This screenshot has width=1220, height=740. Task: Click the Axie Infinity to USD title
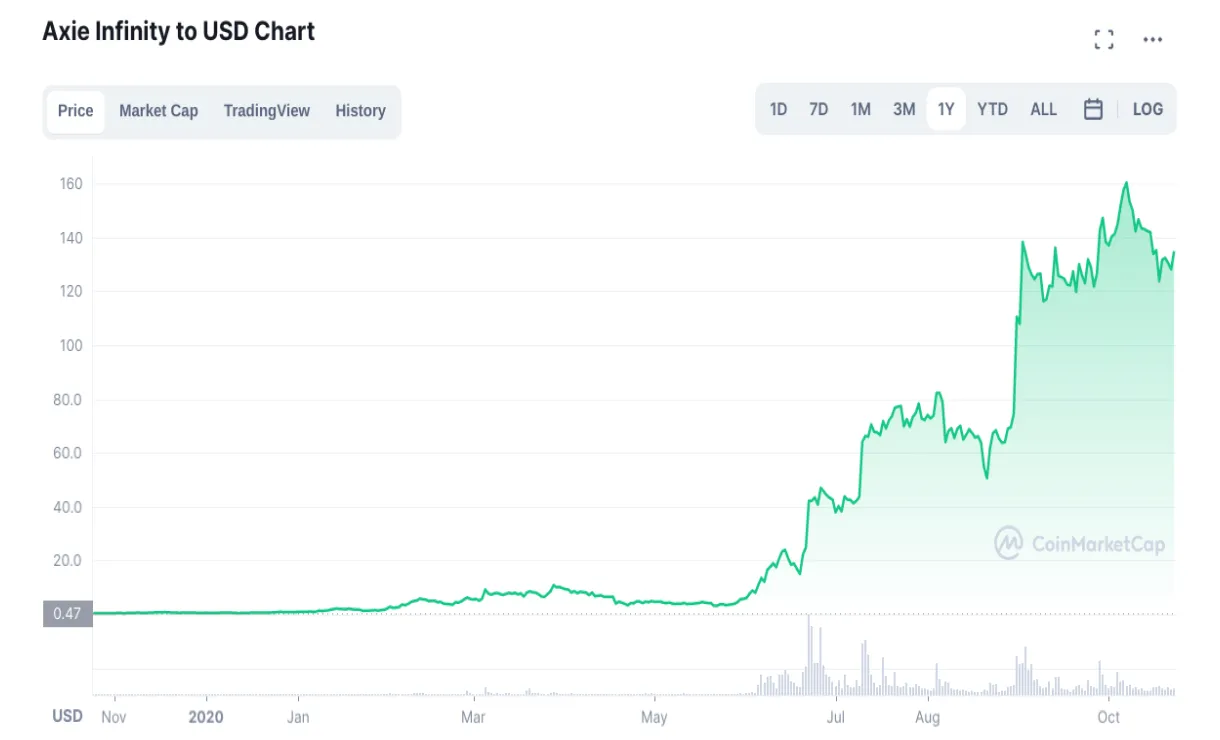178,31
